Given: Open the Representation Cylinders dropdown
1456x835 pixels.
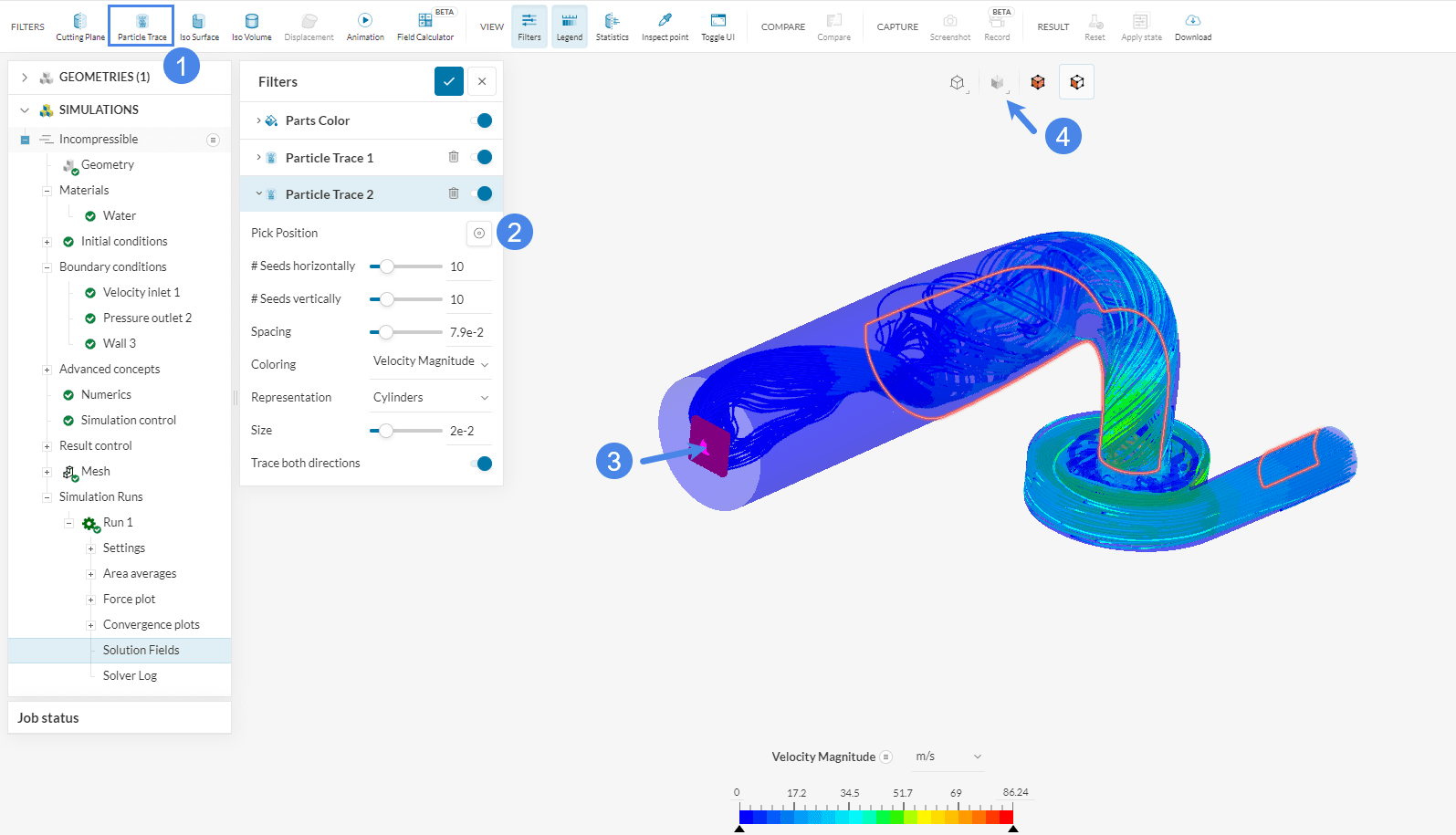Looking at the screenshot, I should point(431,398).
